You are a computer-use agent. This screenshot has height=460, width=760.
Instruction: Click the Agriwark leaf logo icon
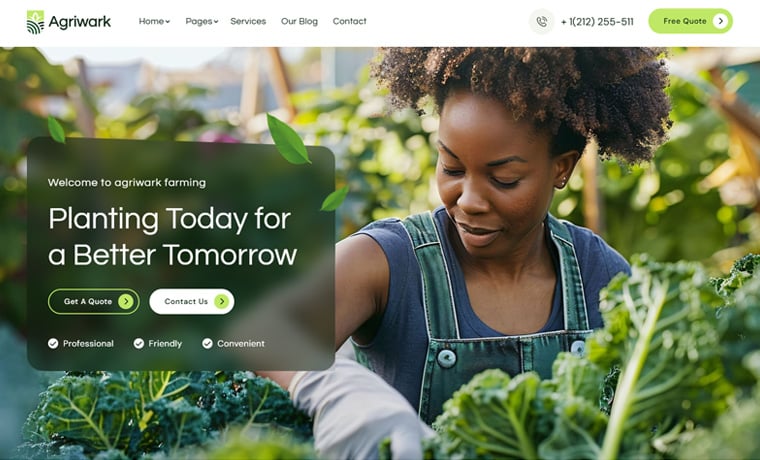coord(35,22)
